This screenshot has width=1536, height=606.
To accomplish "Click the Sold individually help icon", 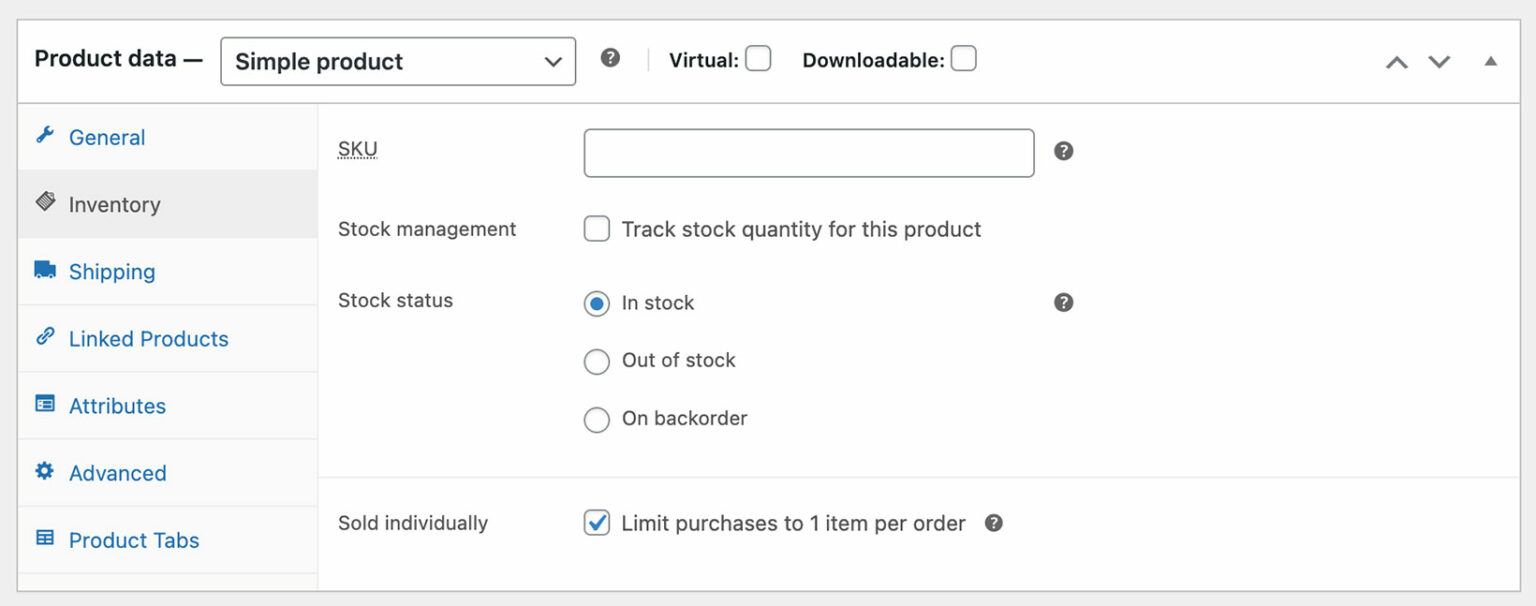I will (x=993, y=523).
